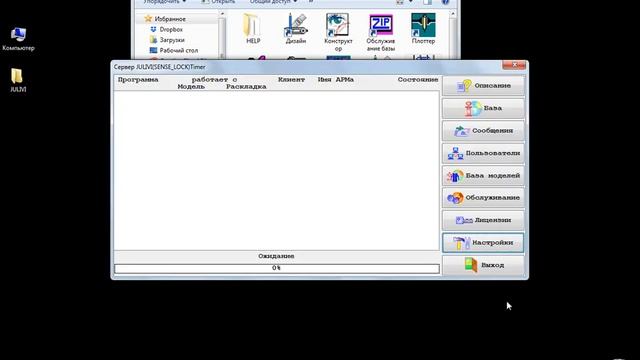Select Загрузки in Explorer sidebar
Viewport: 640px width, 360px height.
(x=172, y=40)
